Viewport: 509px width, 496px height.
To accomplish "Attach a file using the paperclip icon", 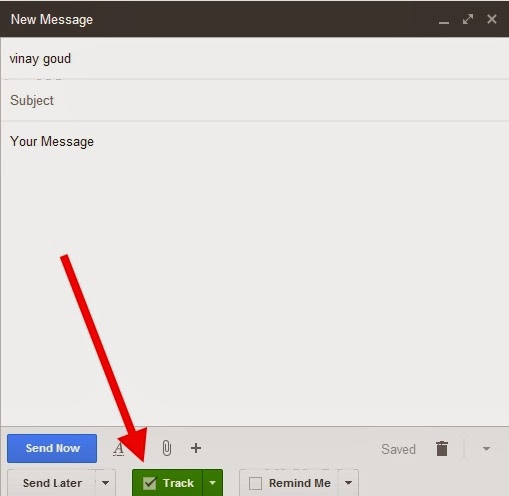I will coord(167,448).
